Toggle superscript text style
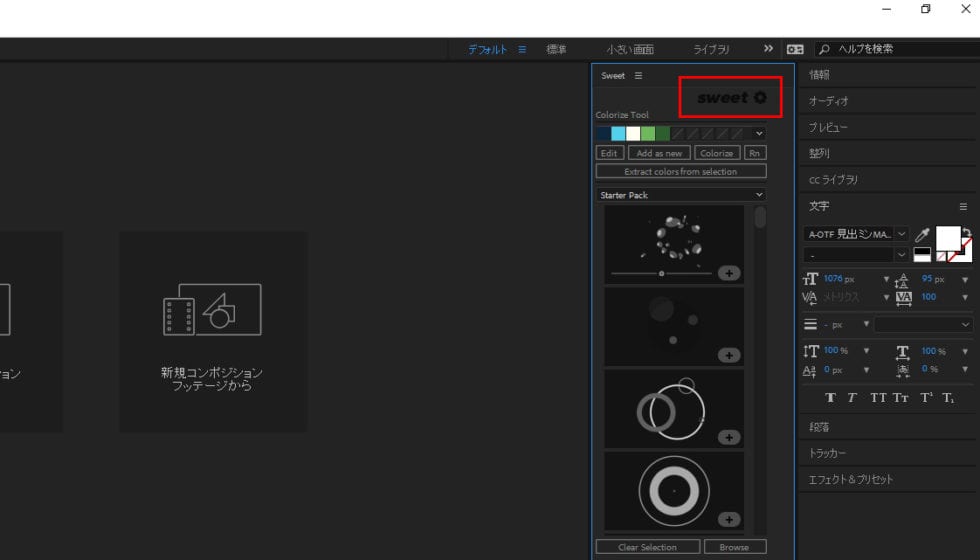 pyautogui.click(x=926, y=398)
